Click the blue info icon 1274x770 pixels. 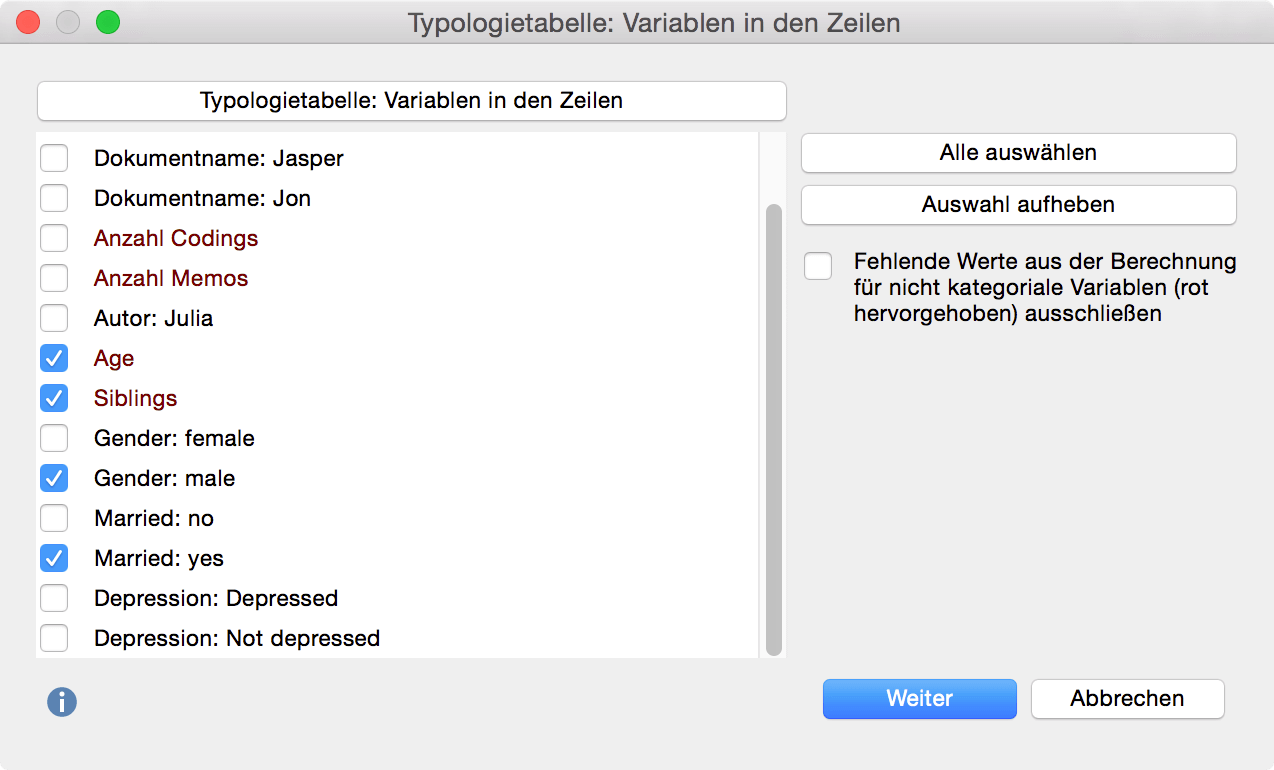click(62, 702)
